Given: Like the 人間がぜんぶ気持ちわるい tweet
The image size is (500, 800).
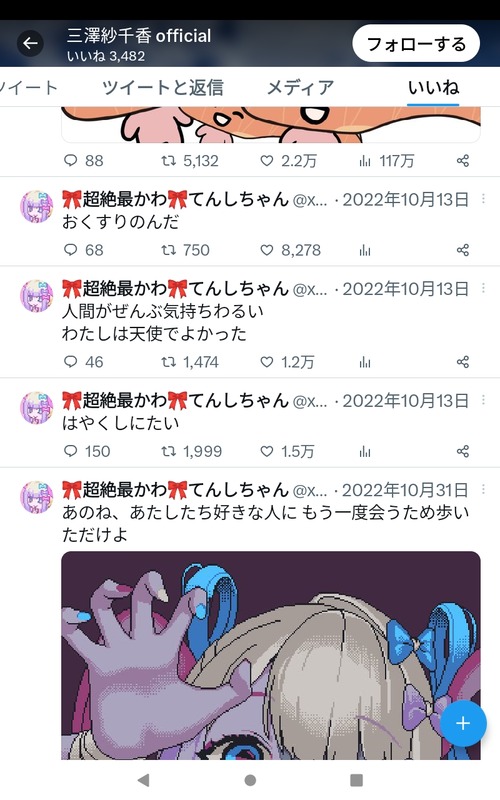Looking at the screenshot, I should pyautogui.click(x=267, y=362).
